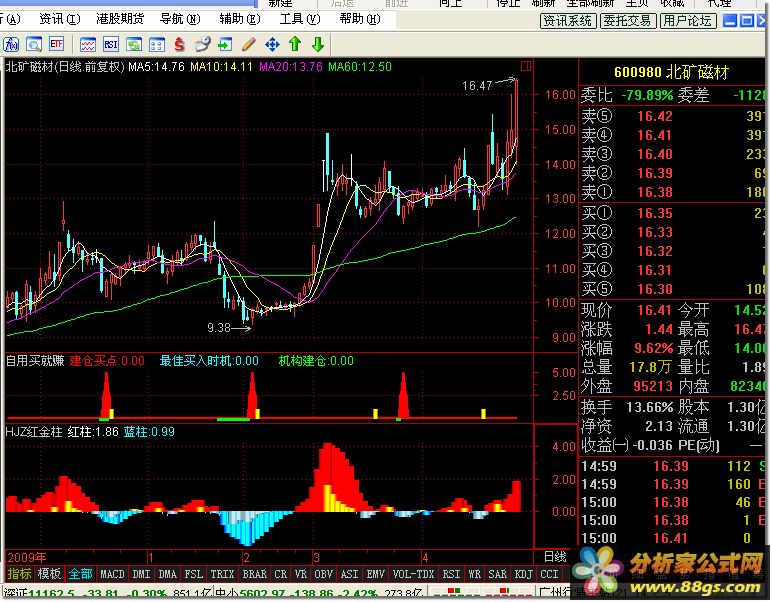Click the blue four-way move arrows icon
Viewport: 772px width, 602px height.
pyautogui.click(x=272, y=45)
